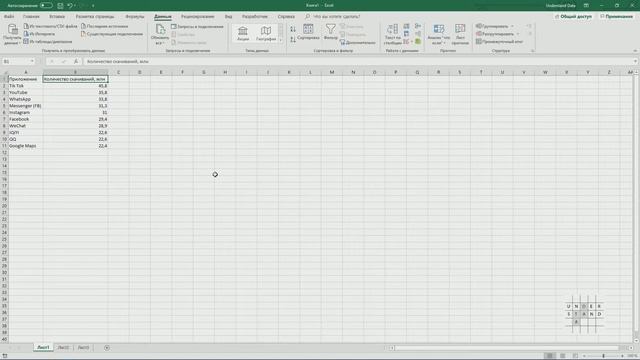The width and height of the screenshot is (640, 360).
Task: Toggle the Filter (Фильтр) funnel
Action: (331, 32)
